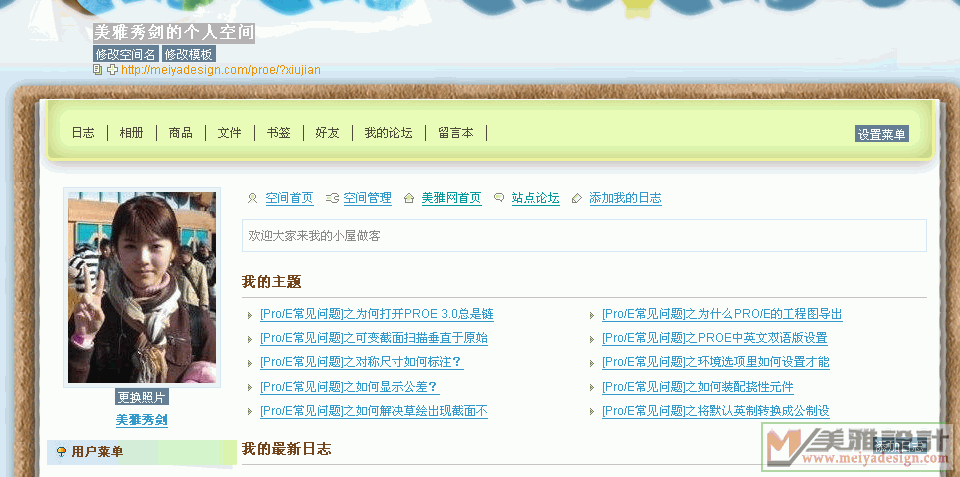
Task: Click arrow bullet before 对称尺寸如何标注
Action: click(x=250, y=363)
